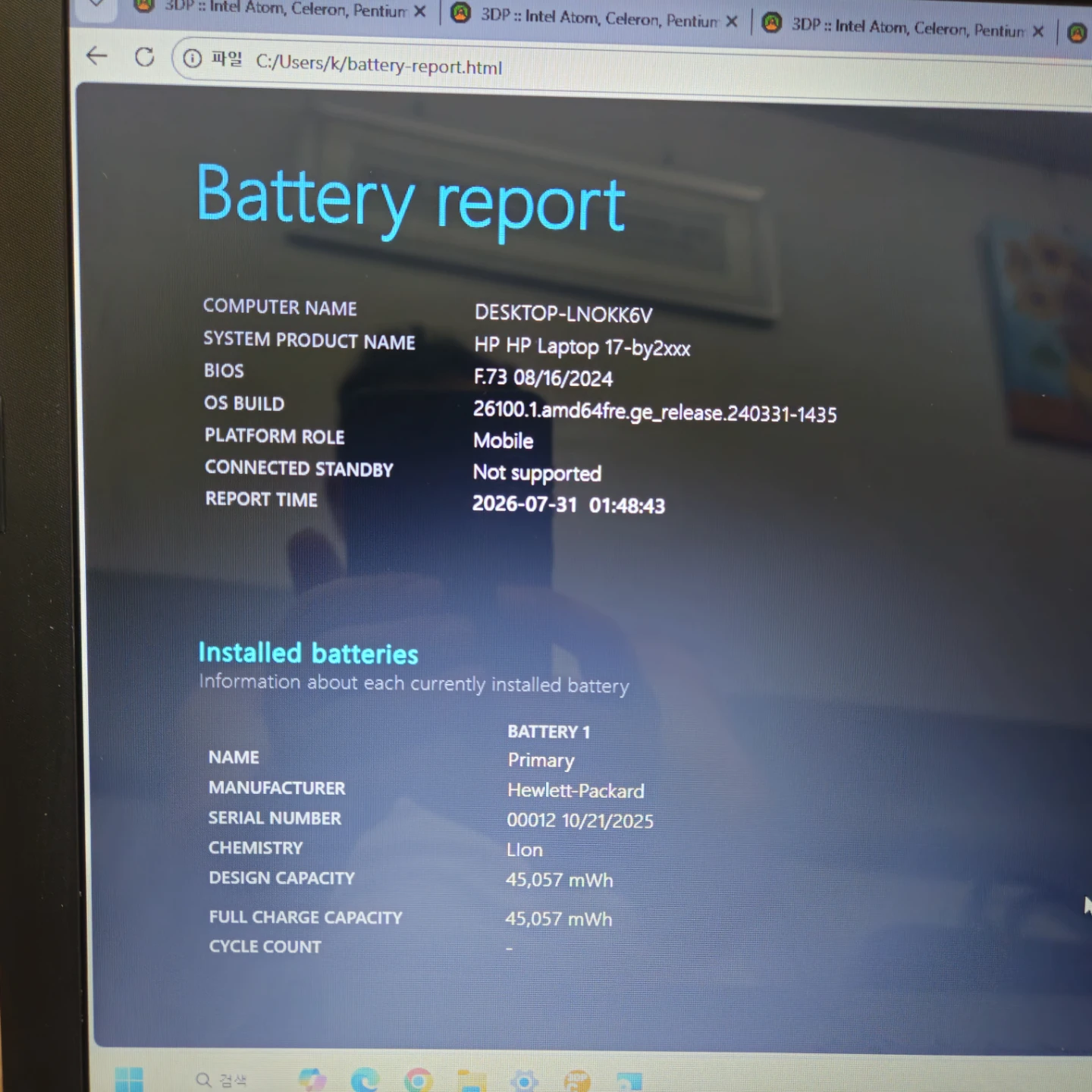Click the MANUFACTURER label
Viewport: 1092px width, 1092px height.
(277, 788)
